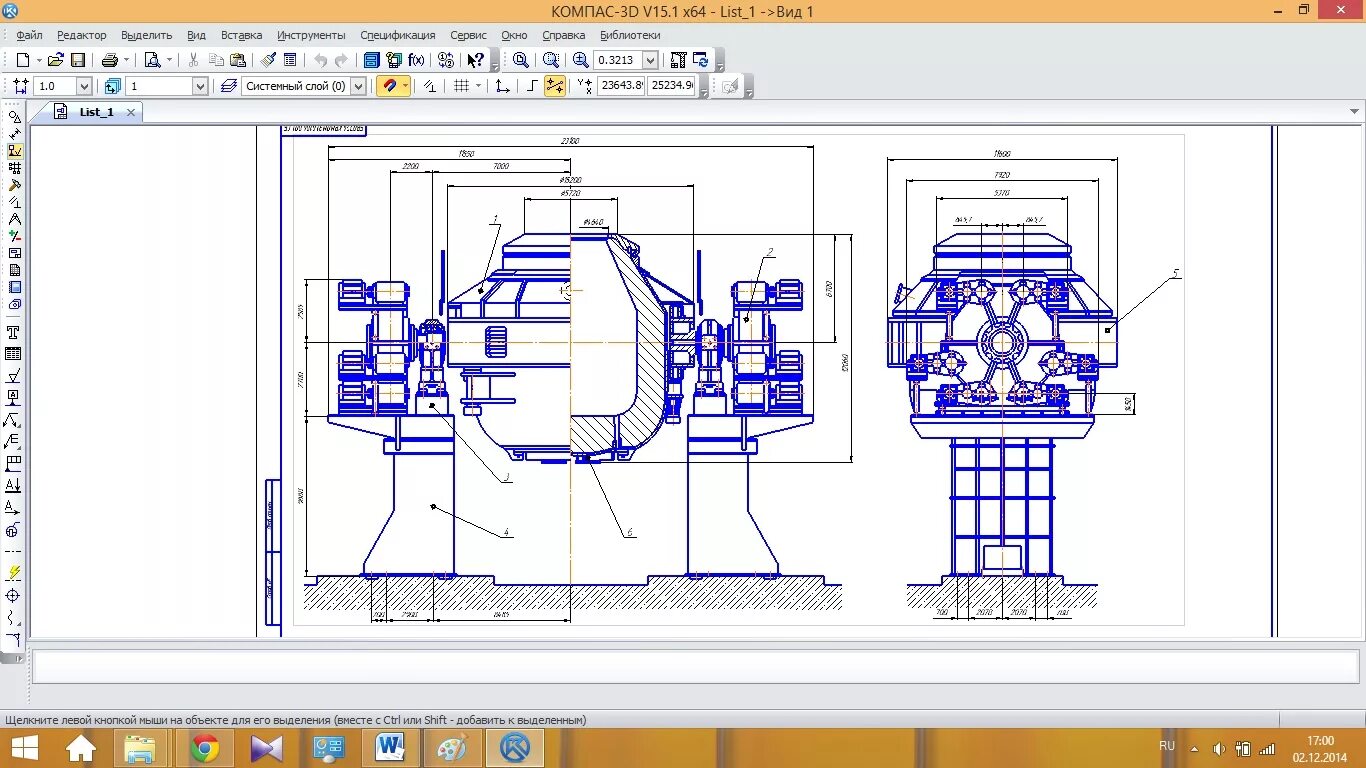The width and height of the screenshot is (1366, 768).
Task: Select the Copy Properties brush icon
Action: (269, 60)
